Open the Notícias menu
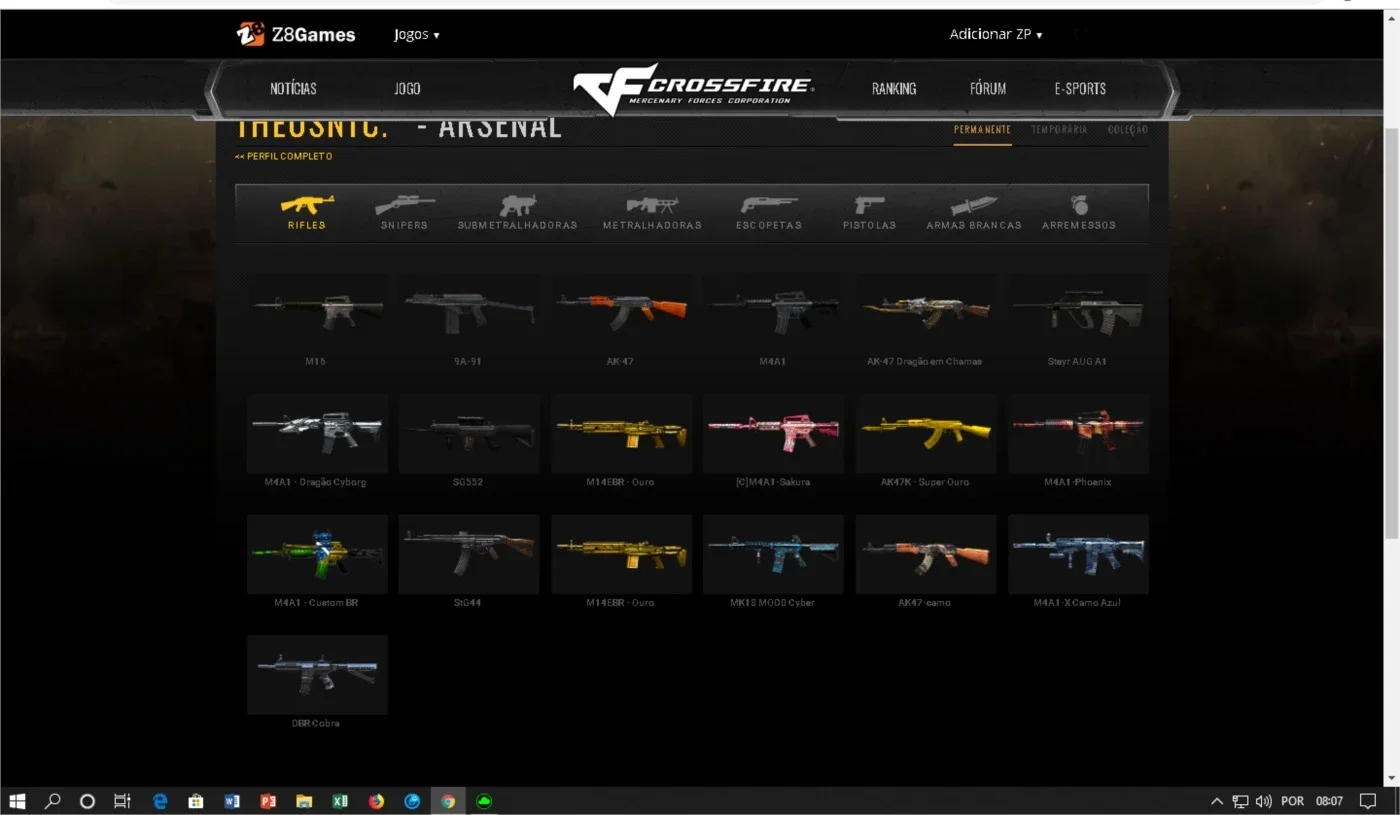1400x815 pixels. (293, 88)
